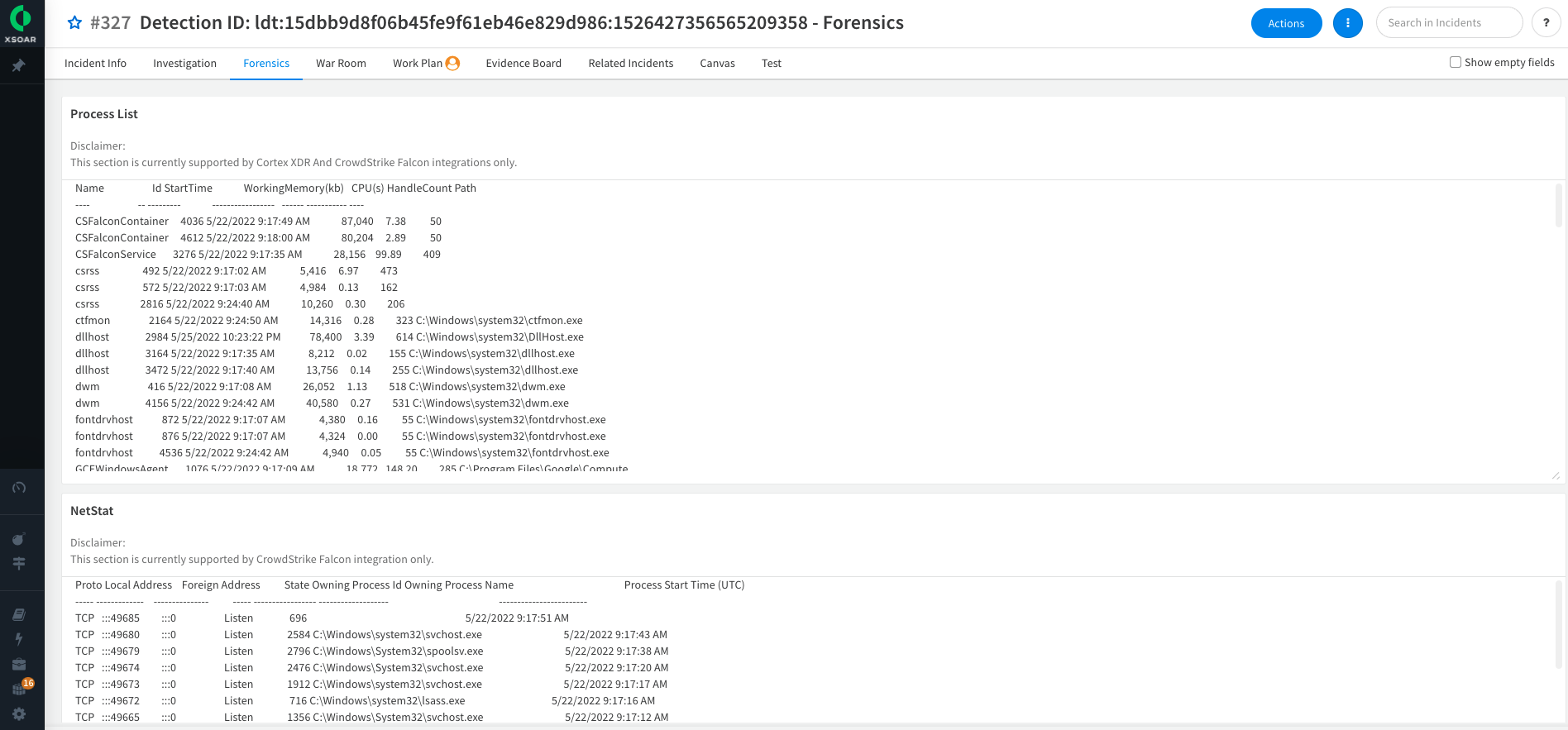1568x730 pixels.
Task: Star incident #327 as a favorite
Action: 74,23
